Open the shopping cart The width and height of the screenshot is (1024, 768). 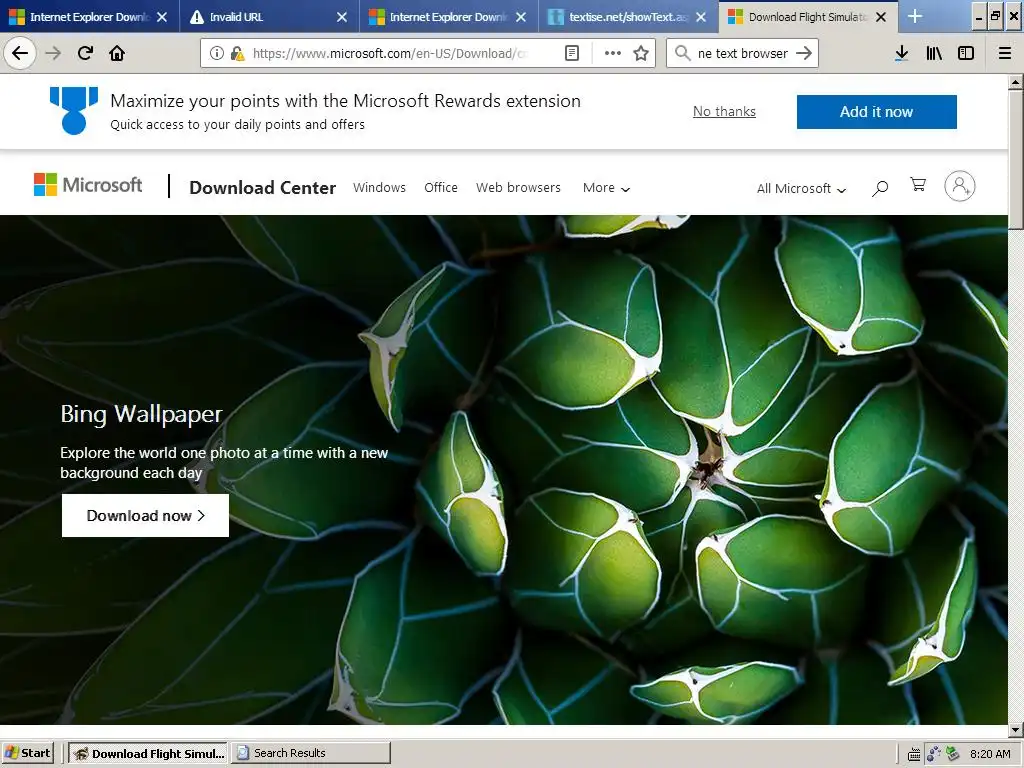click(918, 185)
